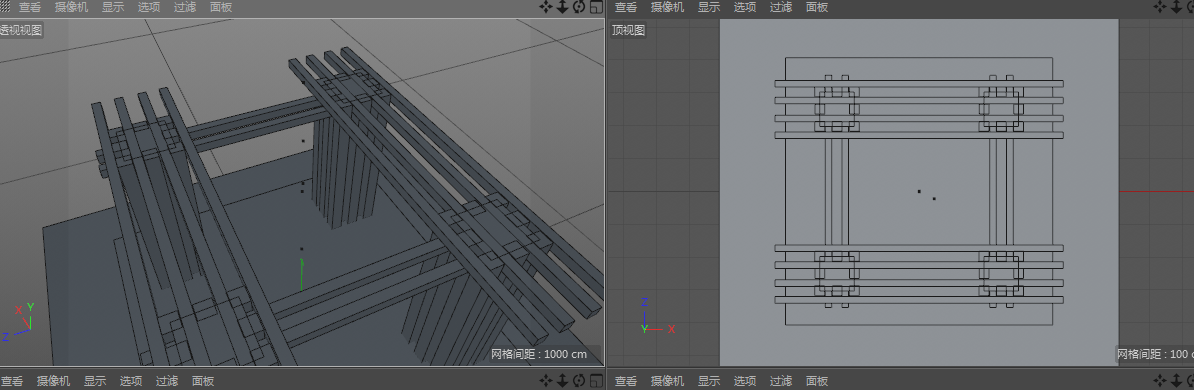Click the pan/move camera icon of the top view viewport
The height and width of the screenshot is (390, 1194).
tap(1160, 7)
